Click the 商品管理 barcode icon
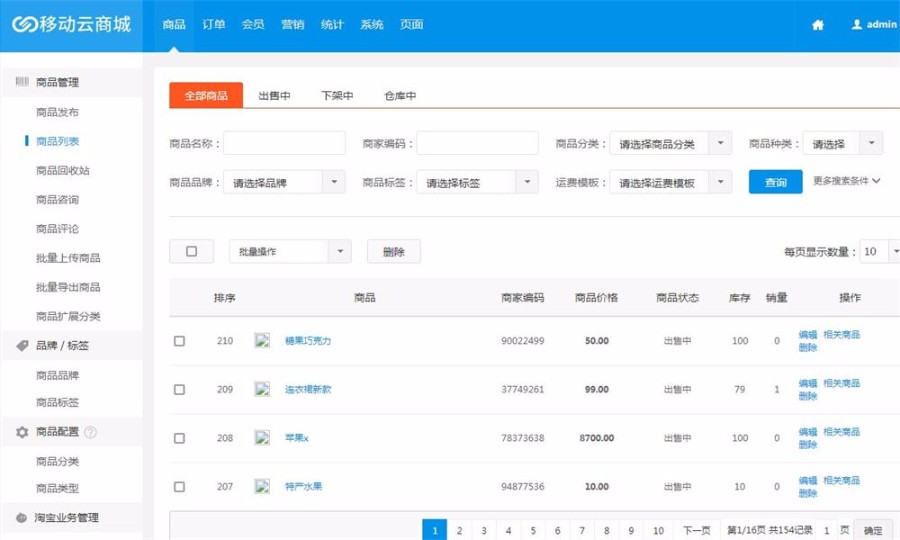The width and height of the screenshot is (900, 540). coord(22,82)
